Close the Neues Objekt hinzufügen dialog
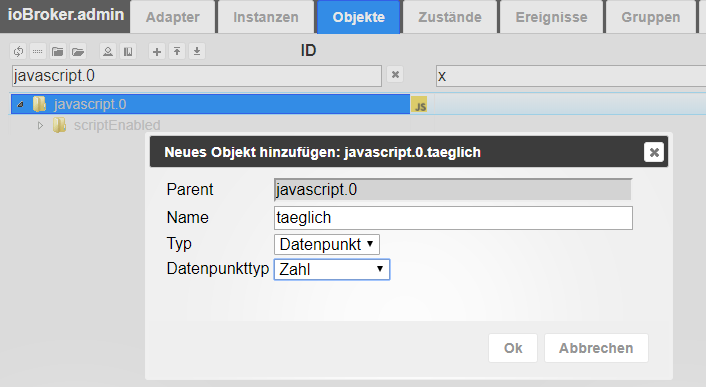 (654, 152)
